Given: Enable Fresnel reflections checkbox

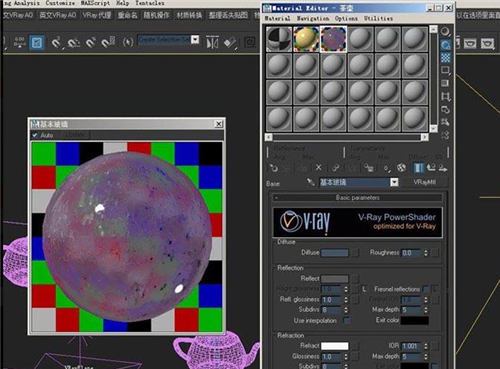Looking at the screenshot, I should point(426,289).
